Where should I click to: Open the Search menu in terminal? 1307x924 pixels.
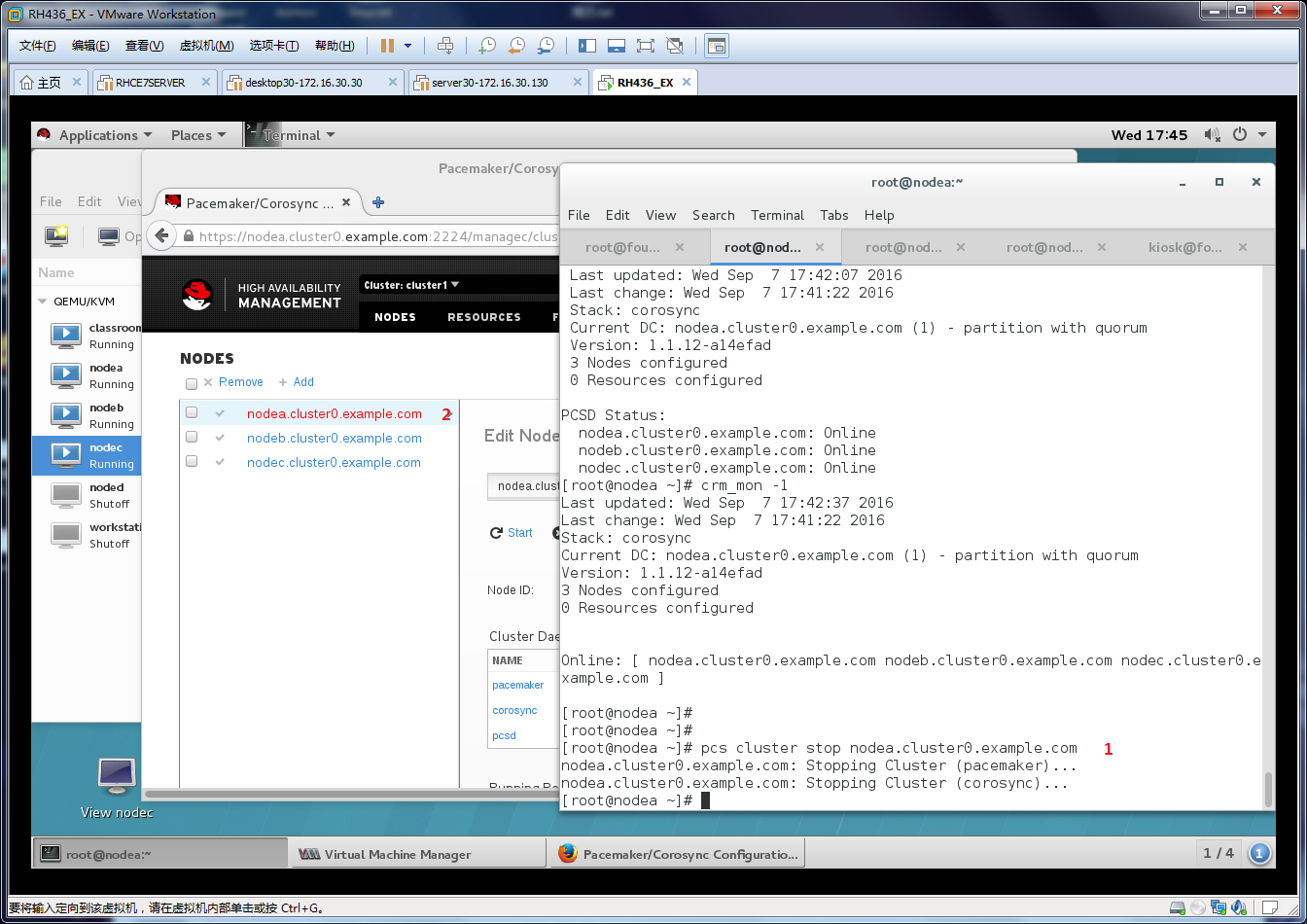tap(714, 215)
